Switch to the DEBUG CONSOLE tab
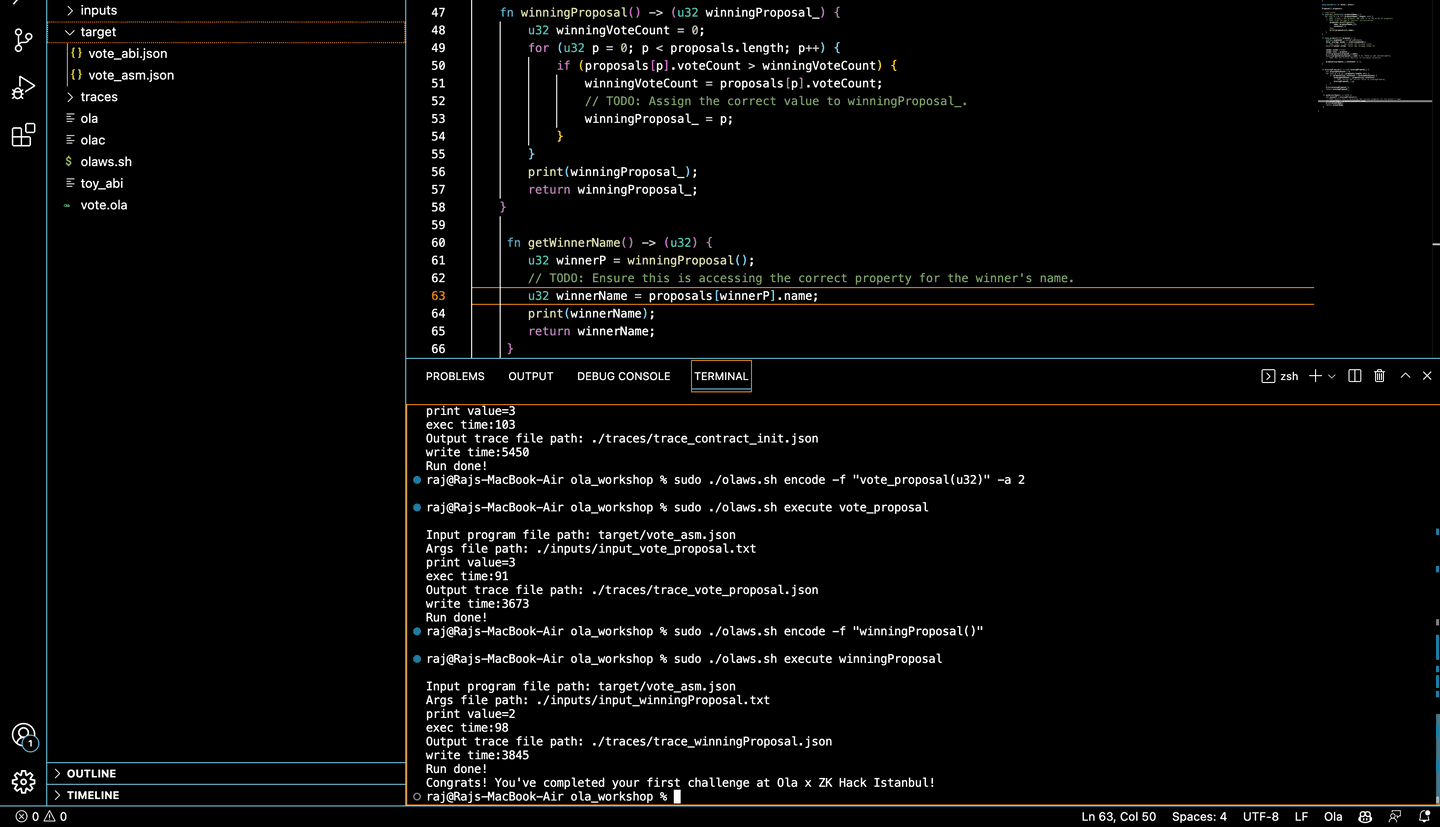Image resolution: width=1440 pixels, height=827 pixels. point(624,376)
